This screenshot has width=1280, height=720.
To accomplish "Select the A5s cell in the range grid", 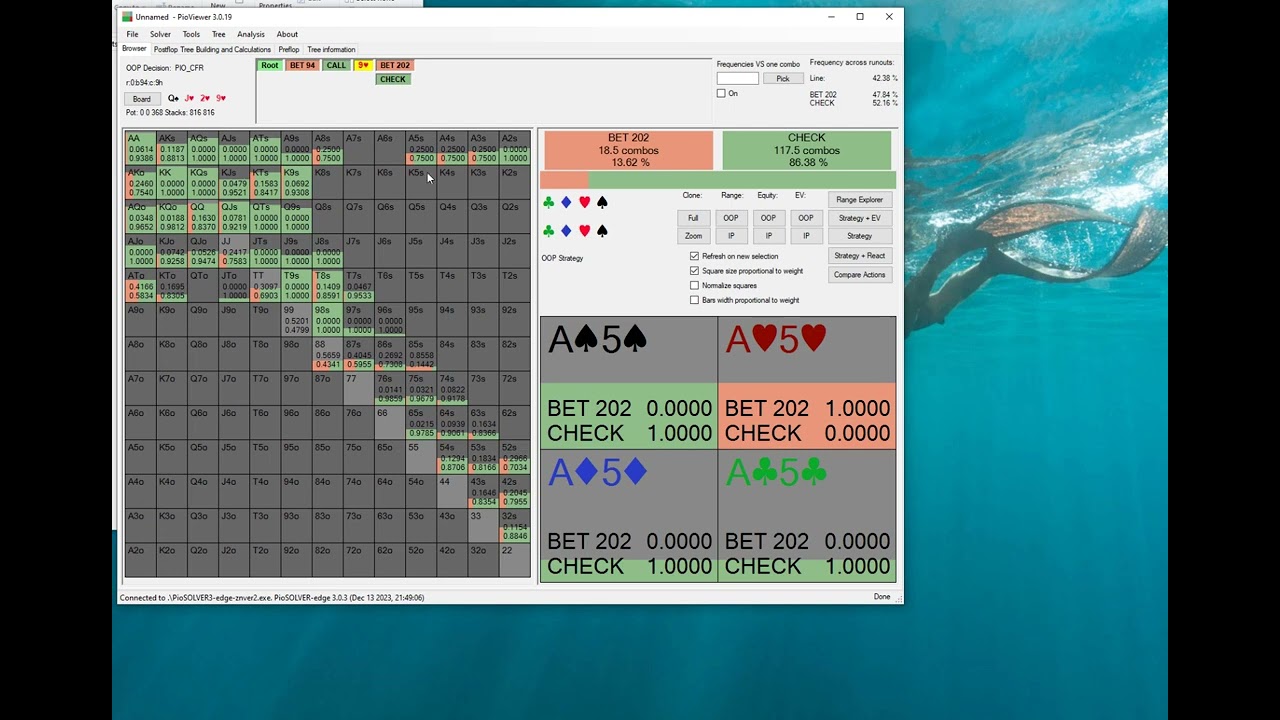I will (420, 148).
